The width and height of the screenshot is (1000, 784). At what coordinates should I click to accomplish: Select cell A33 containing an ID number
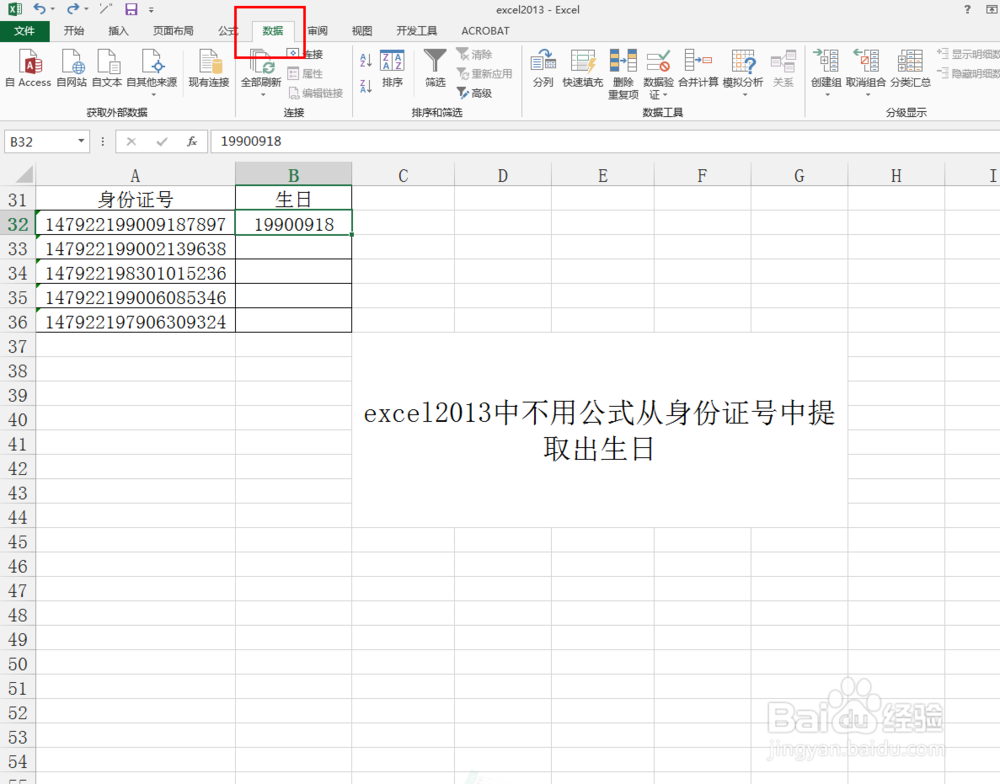pos(135,248)
